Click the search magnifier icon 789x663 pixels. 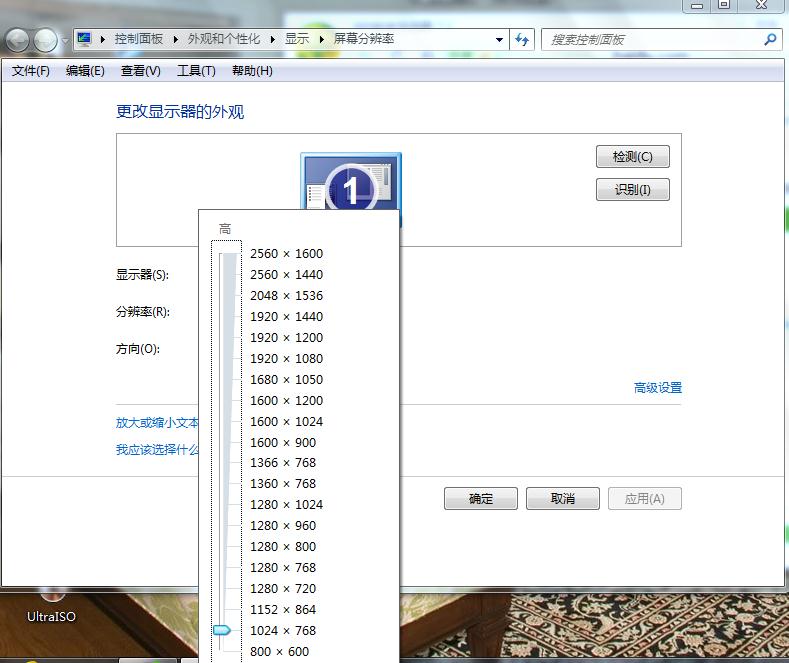tap(770, 39)
